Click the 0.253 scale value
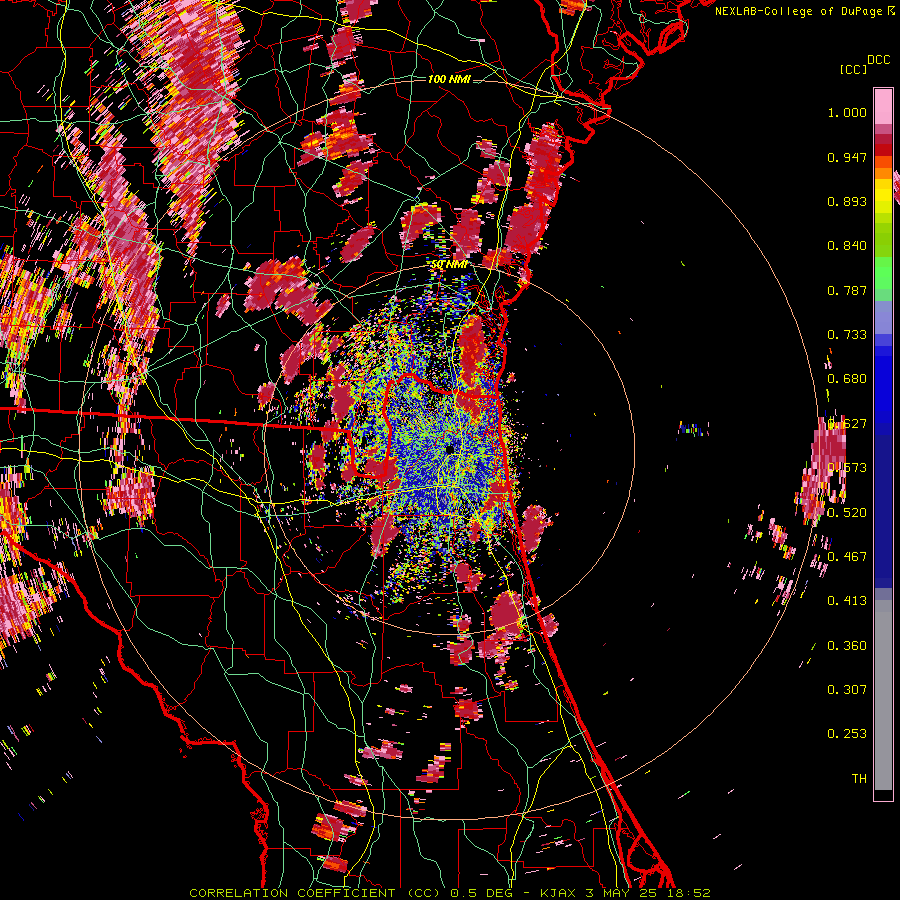 click(847, 734)
